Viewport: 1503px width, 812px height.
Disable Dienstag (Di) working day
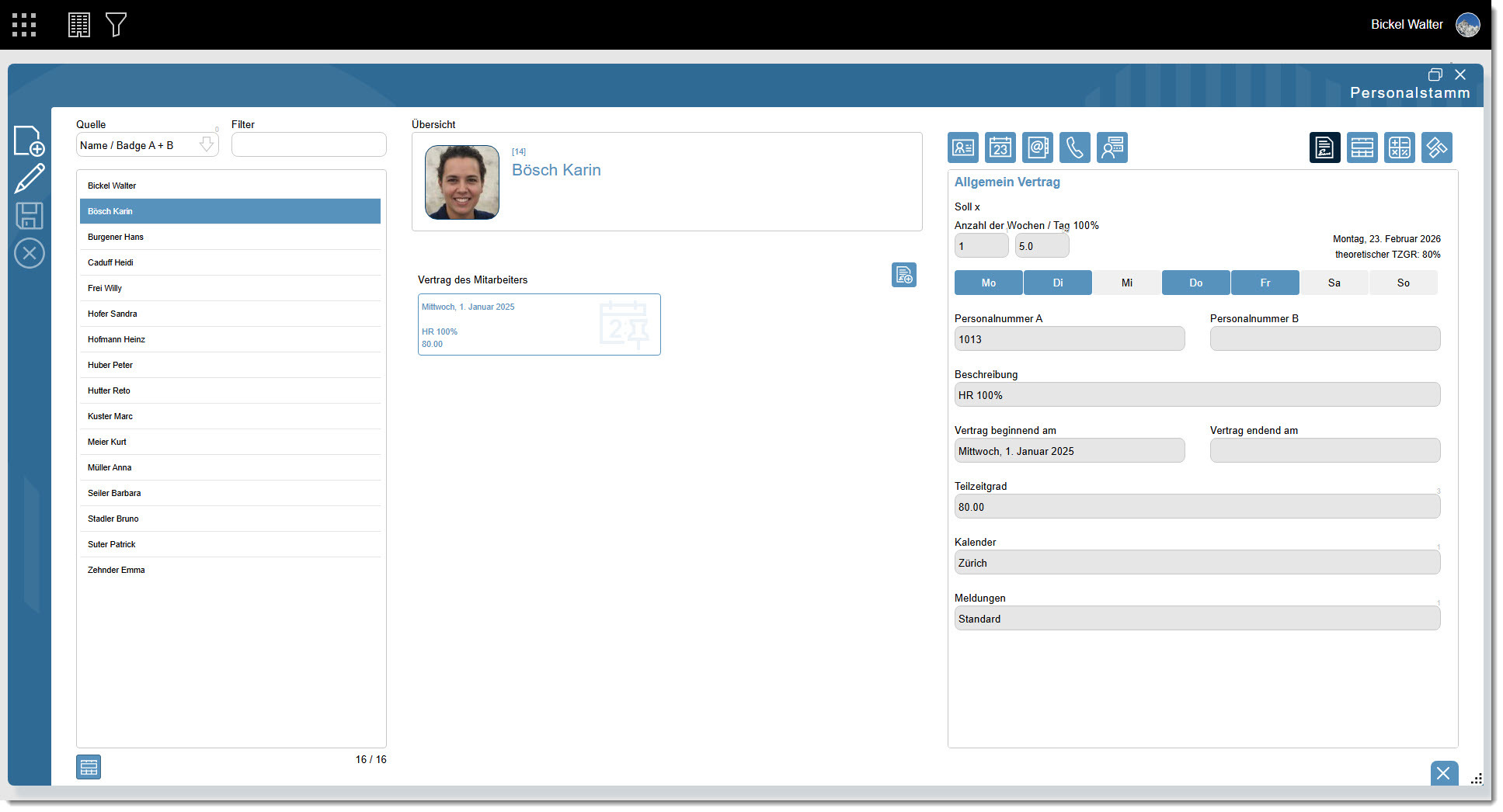click(x=1057, y=283)
